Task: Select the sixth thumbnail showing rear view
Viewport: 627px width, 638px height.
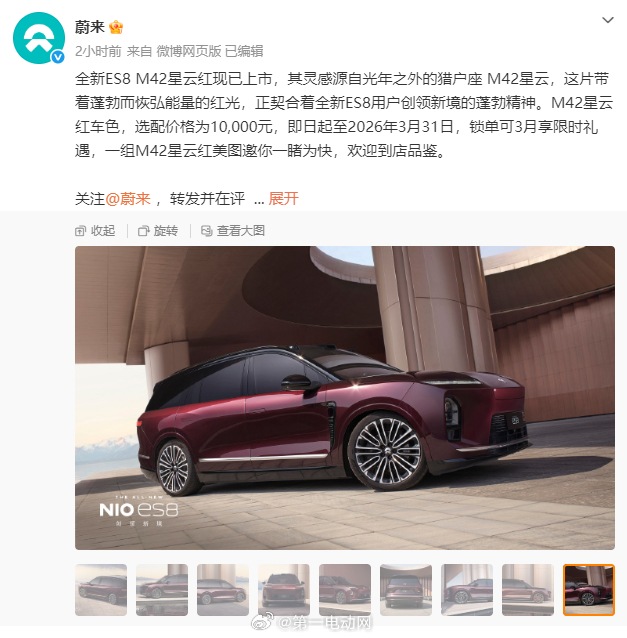Action: [406, 590]
